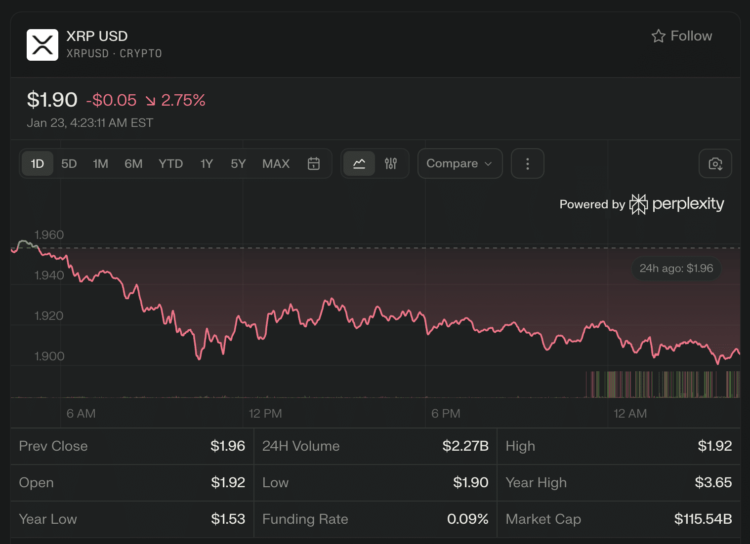Click the 1.940 price axis label
Image resolution: width=750 pixels, height=544 pixels.
[49, 275]
